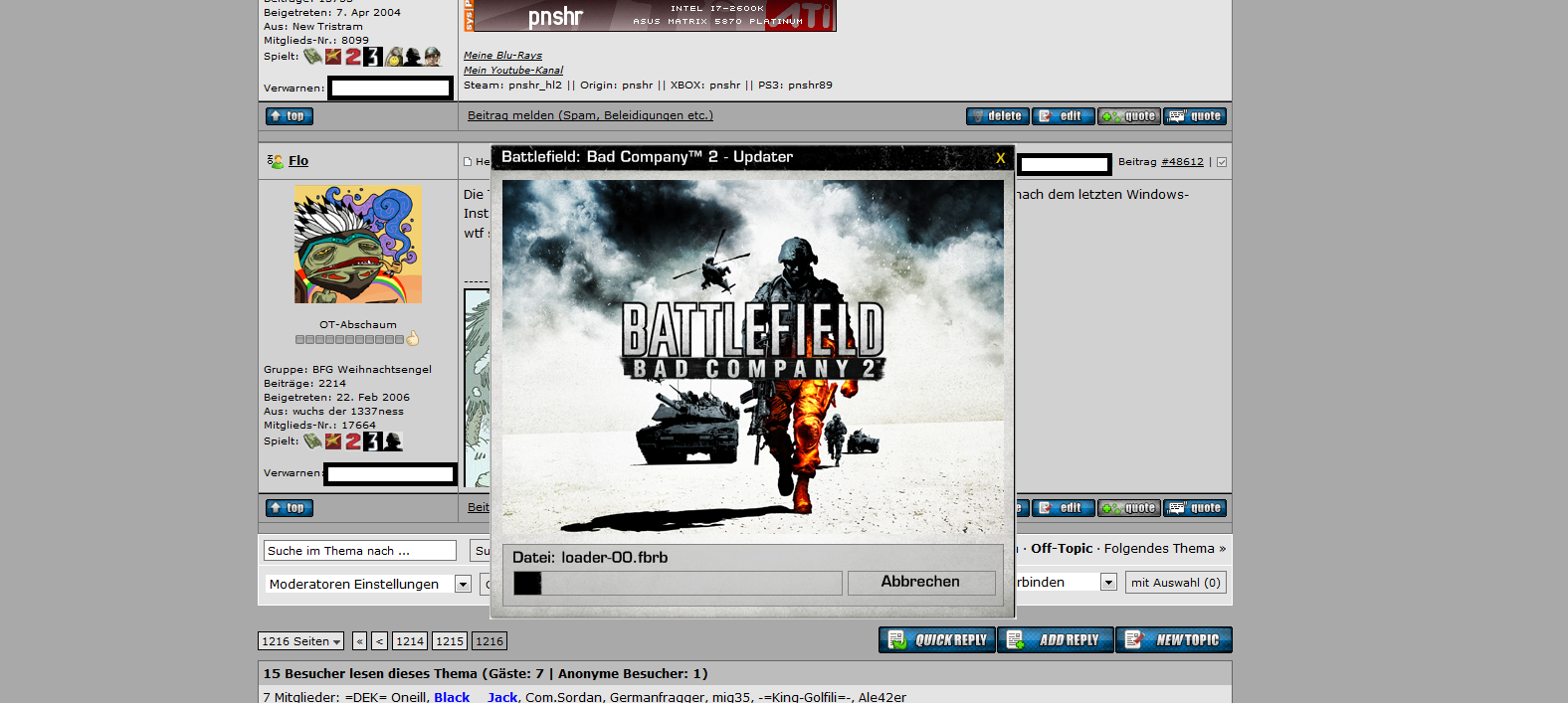
Task: Click Abbrechen in the Bad Company 2 Updater
Action: pos(921,582)
